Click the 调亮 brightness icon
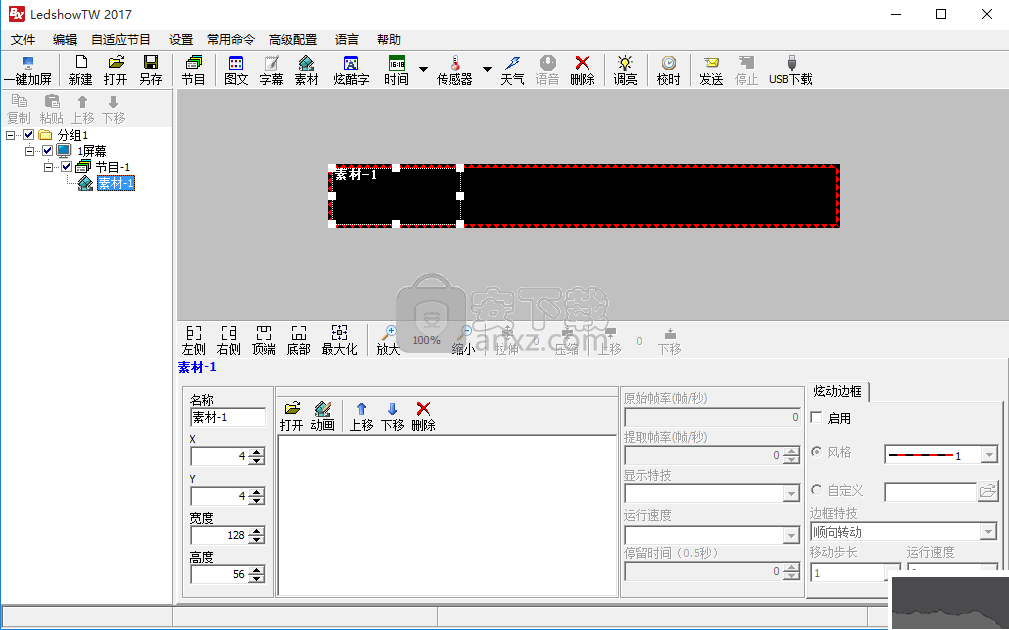Image resolution: width=1009 pixels, height=630 pixels. pos(625,70)
